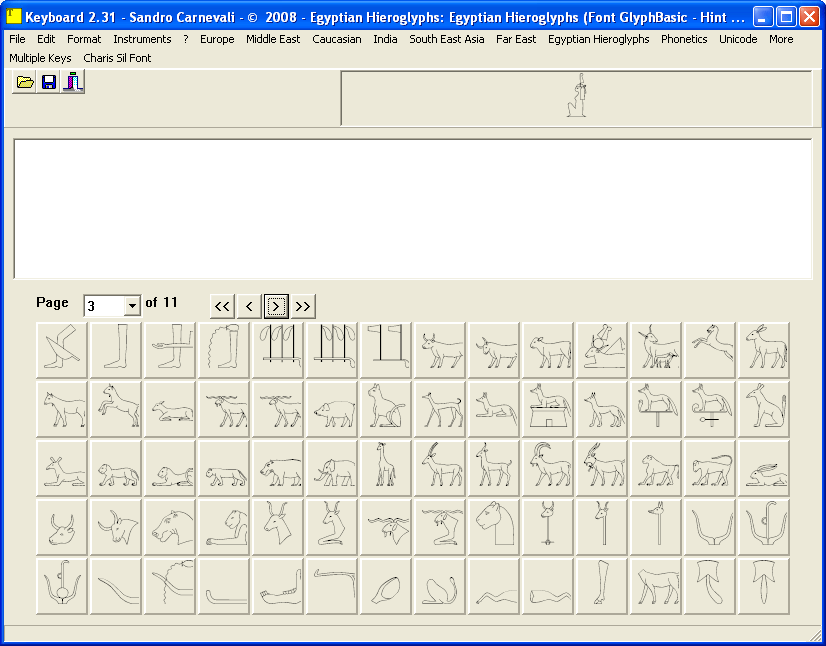826x646 pixels.
Task: Insert the cow suckling calf hieroglyph
Action: (x=656, y=350)
